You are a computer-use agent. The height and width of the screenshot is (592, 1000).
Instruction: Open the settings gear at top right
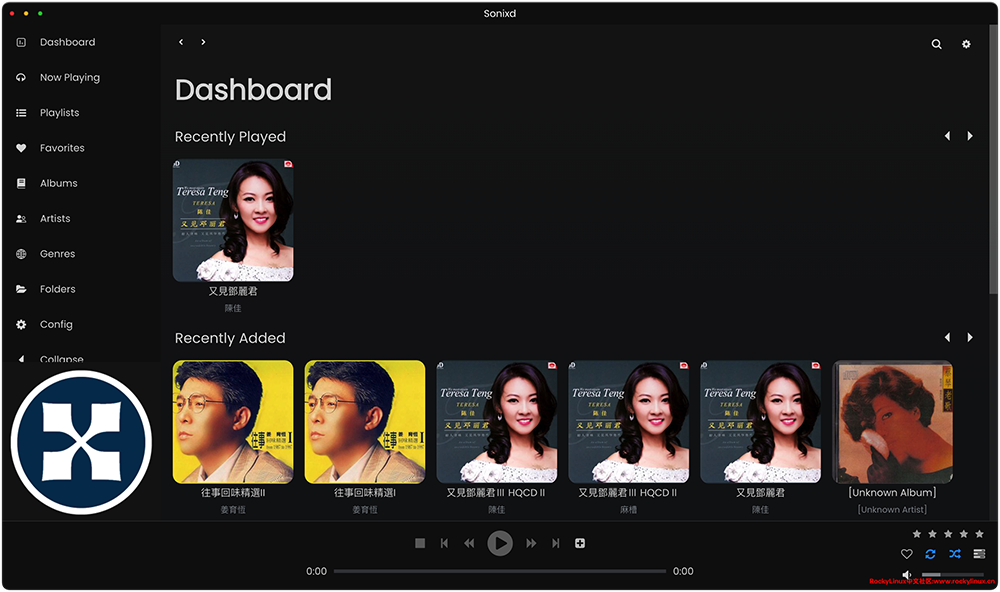point(966,44)
